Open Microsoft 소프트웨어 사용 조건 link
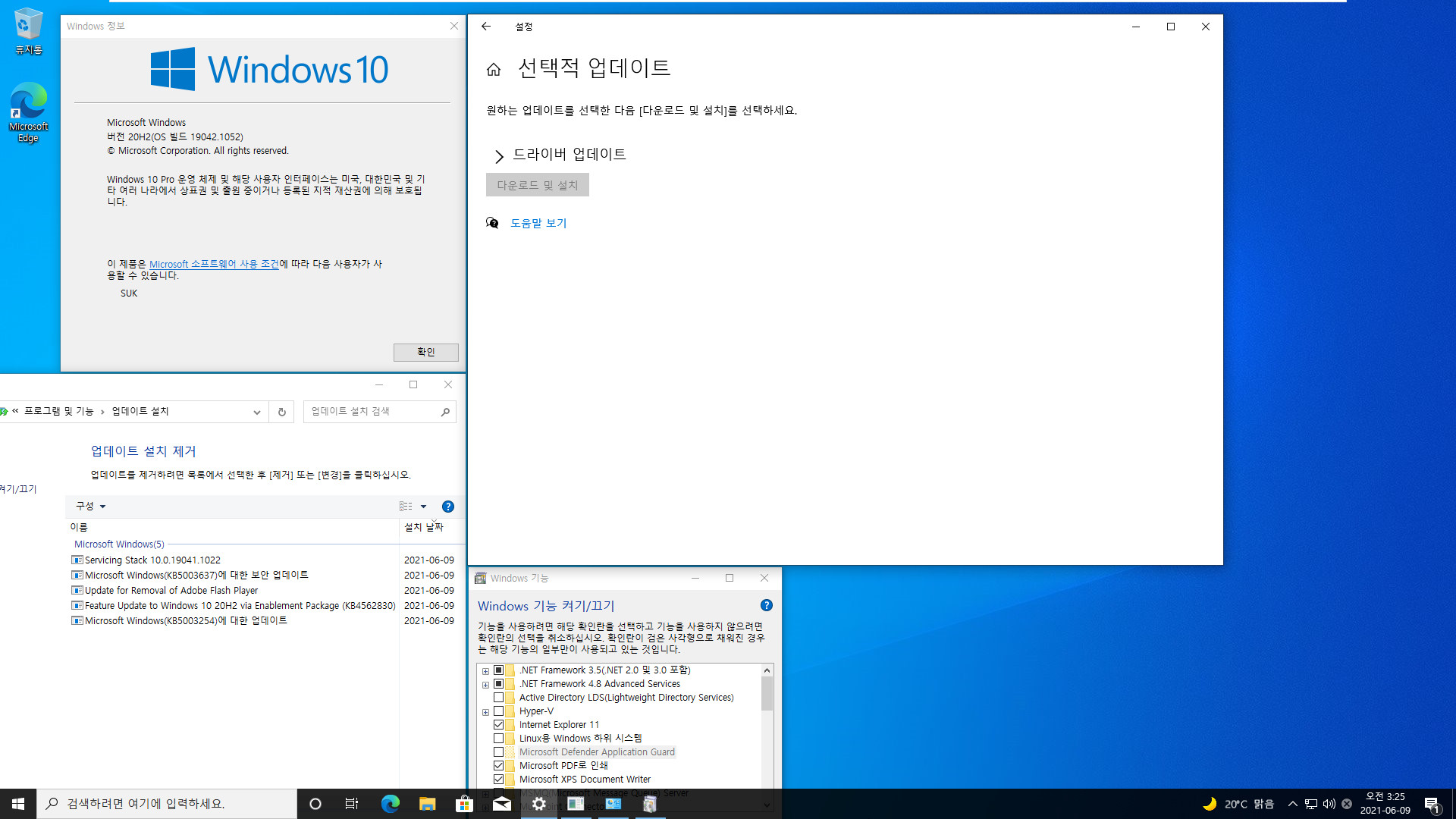 [214, 264]
